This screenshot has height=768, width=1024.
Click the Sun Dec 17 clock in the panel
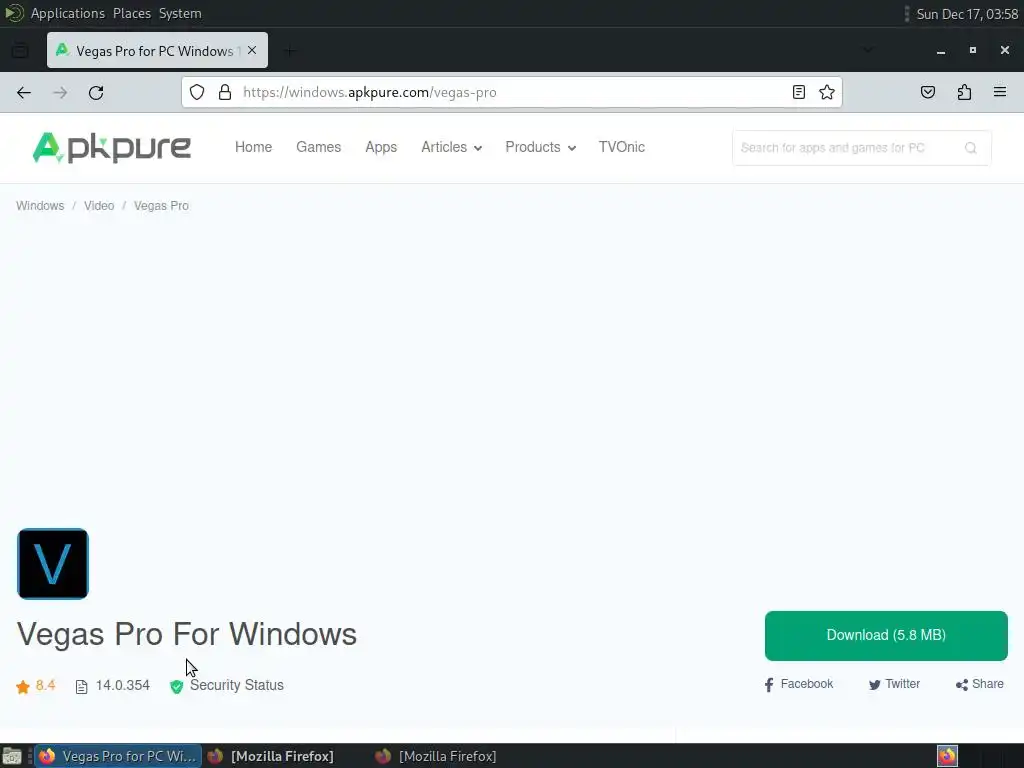pyautogui.click(x=967, y=14)
